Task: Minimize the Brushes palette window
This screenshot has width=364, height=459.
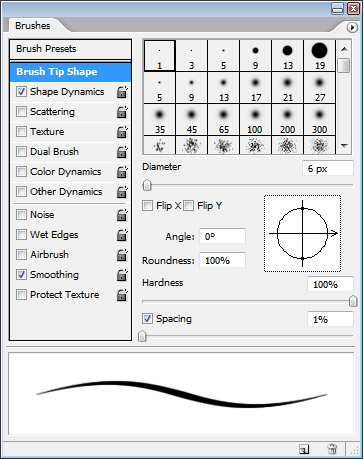Action: click(338, 8)
